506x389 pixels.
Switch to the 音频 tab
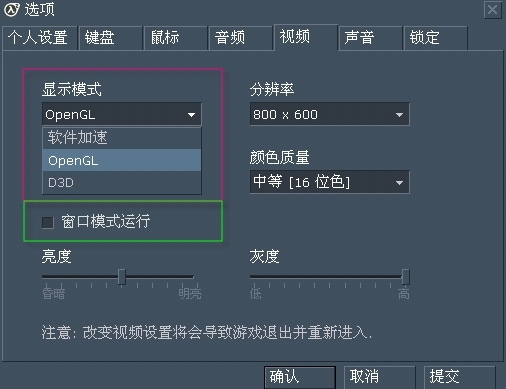pos(241,38)
